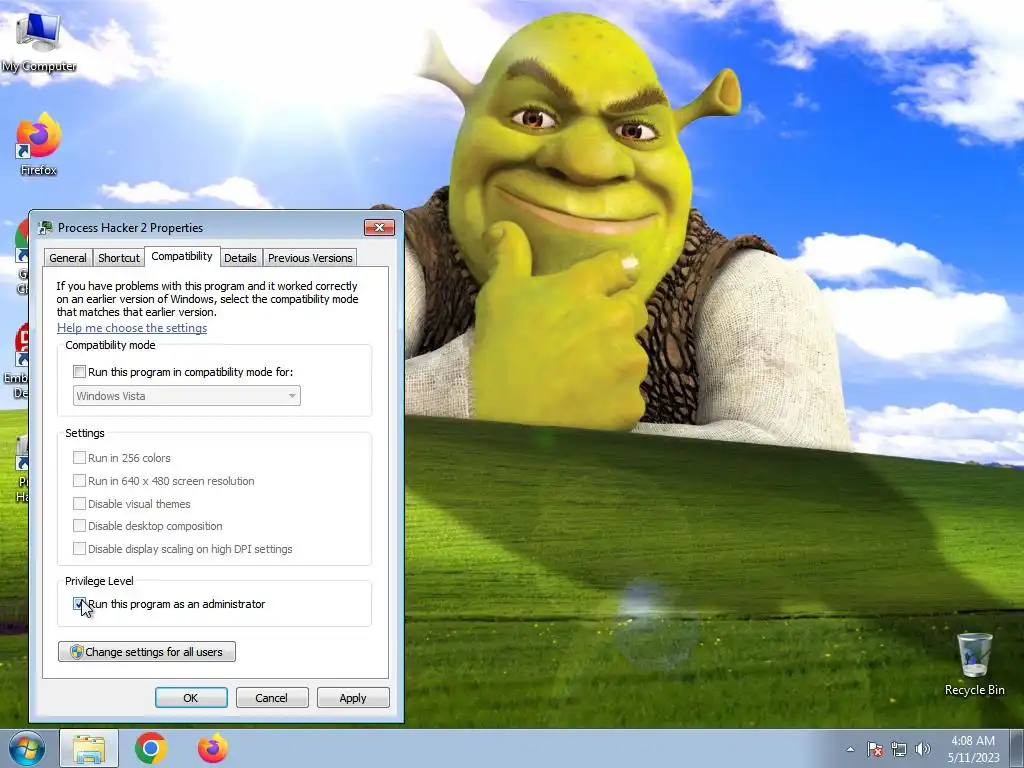Open the clock showing 4:08 AM

pyautogui.click(x=973, y=748)
